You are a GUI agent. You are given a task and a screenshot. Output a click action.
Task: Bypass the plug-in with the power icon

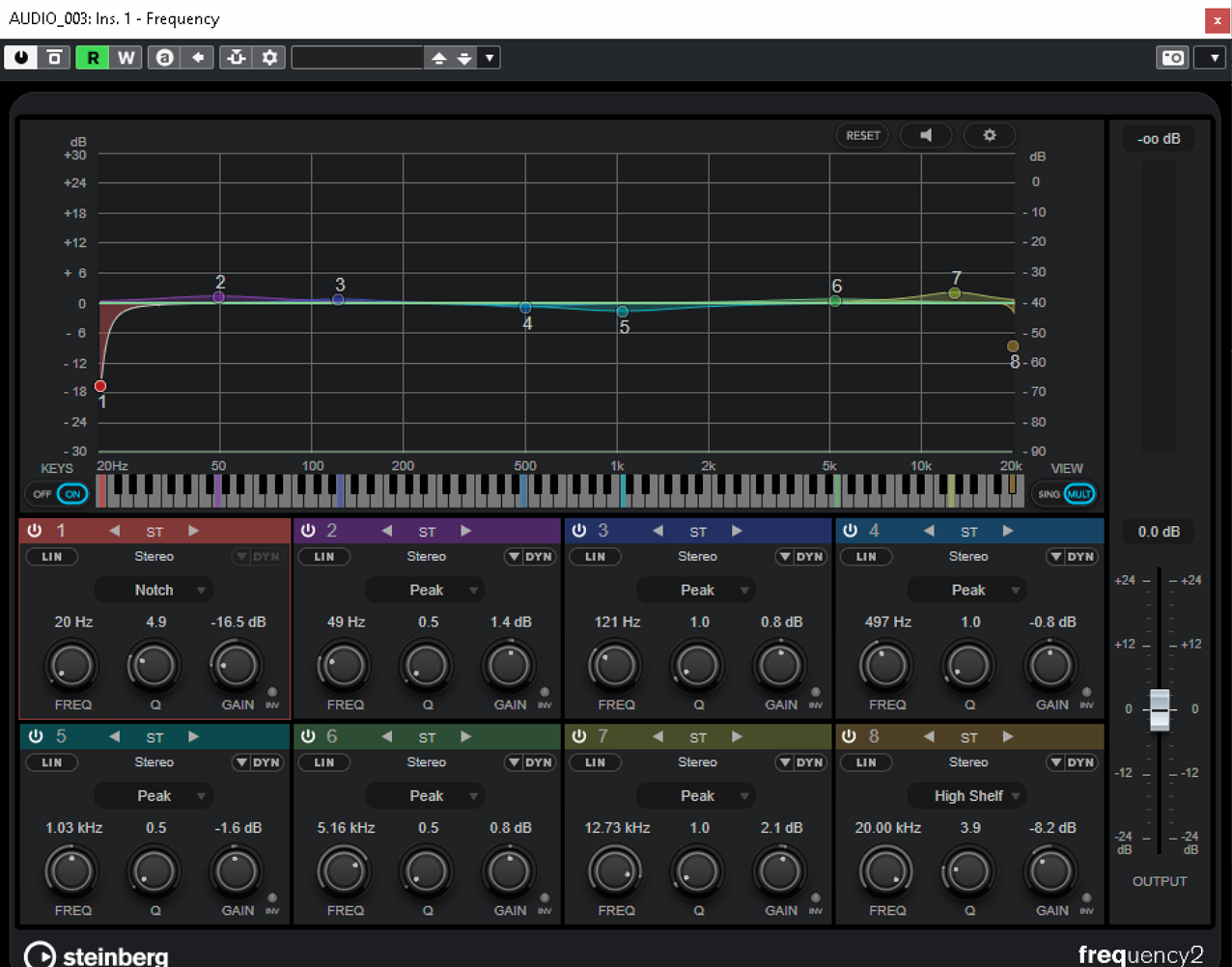pyautogui.click(x=20, y=58)
